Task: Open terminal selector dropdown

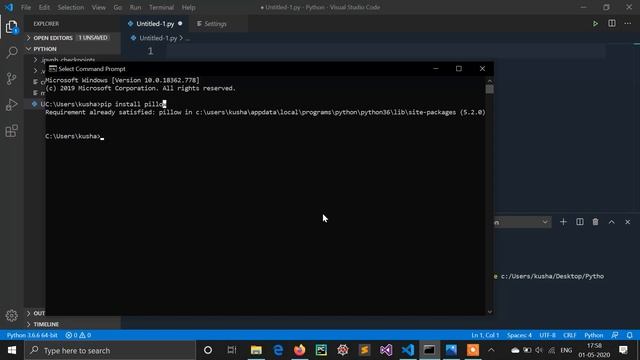Action: tap(522, 222)
